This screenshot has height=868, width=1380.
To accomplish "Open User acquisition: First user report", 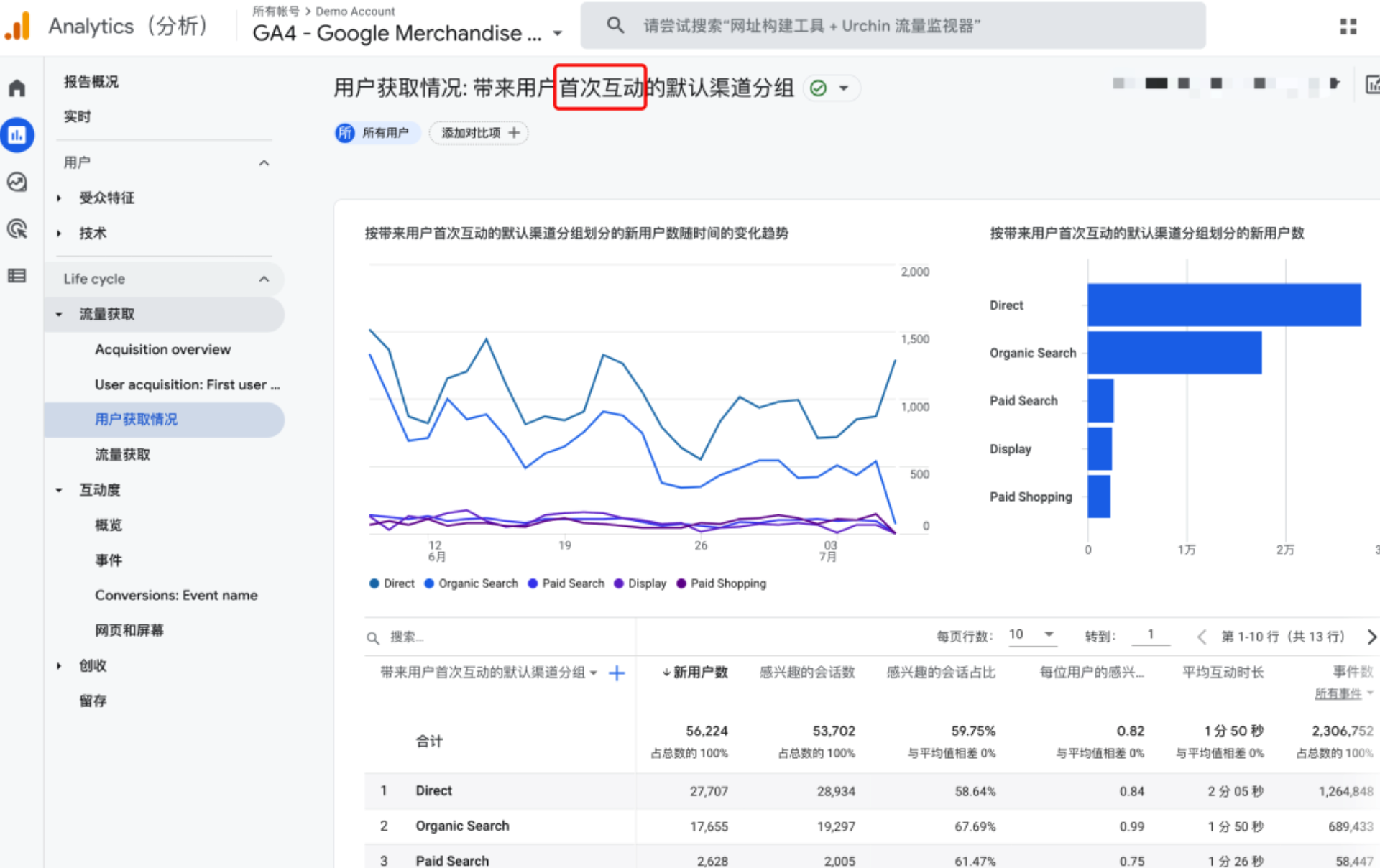I will point(188,385).
